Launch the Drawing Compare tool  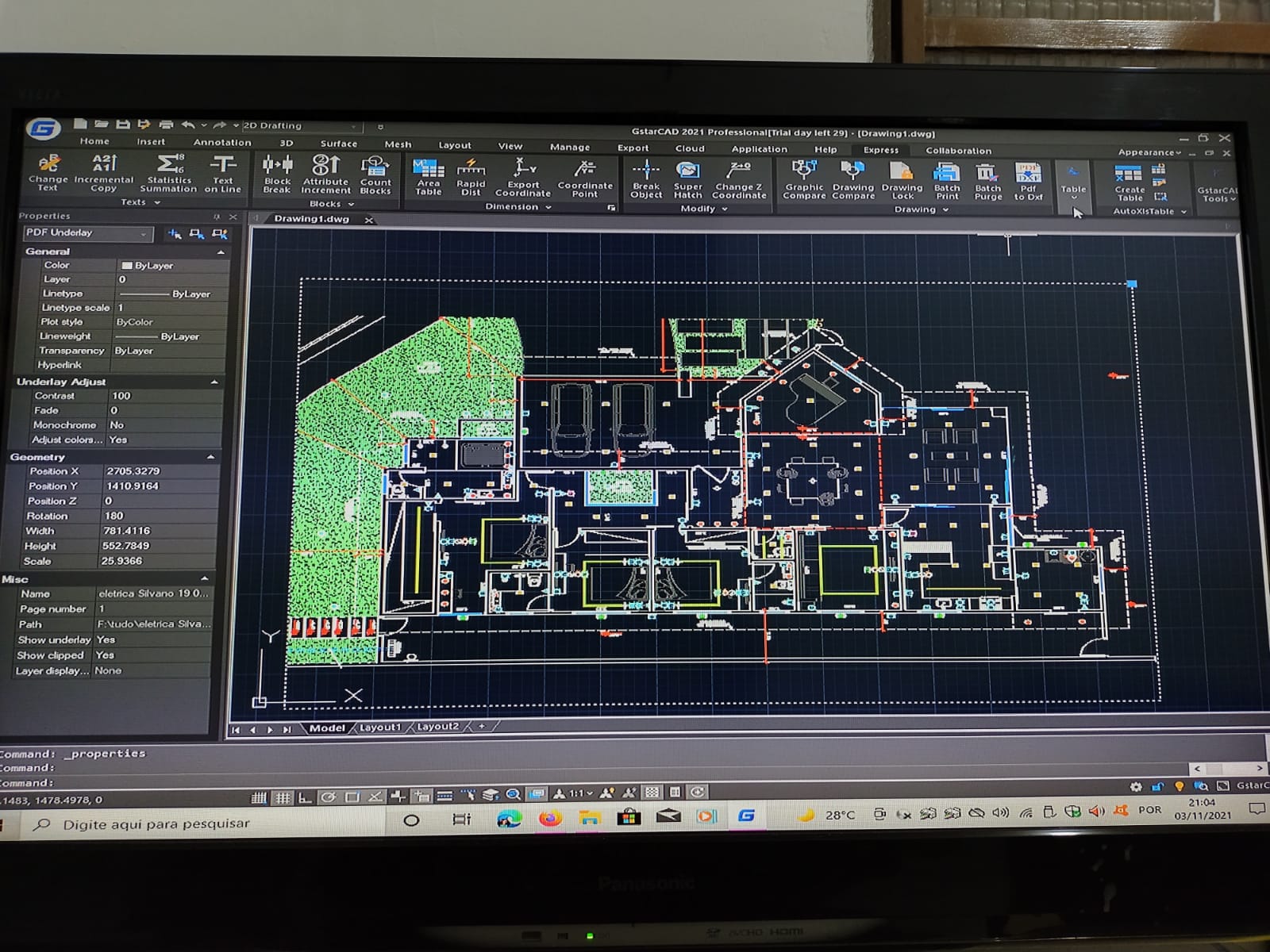(853, 180)
